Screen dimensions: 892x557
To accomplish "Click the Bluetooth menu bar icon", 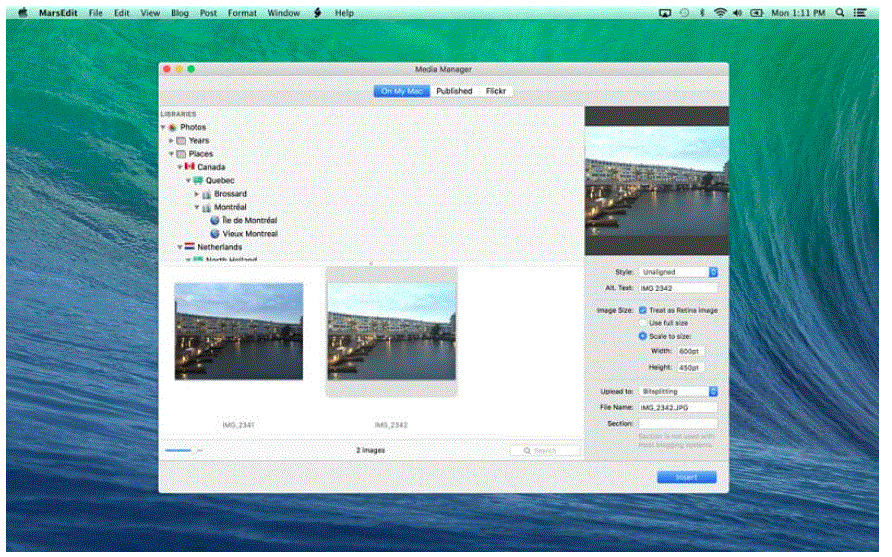I will pyautogui.click(x=702, y=13).
